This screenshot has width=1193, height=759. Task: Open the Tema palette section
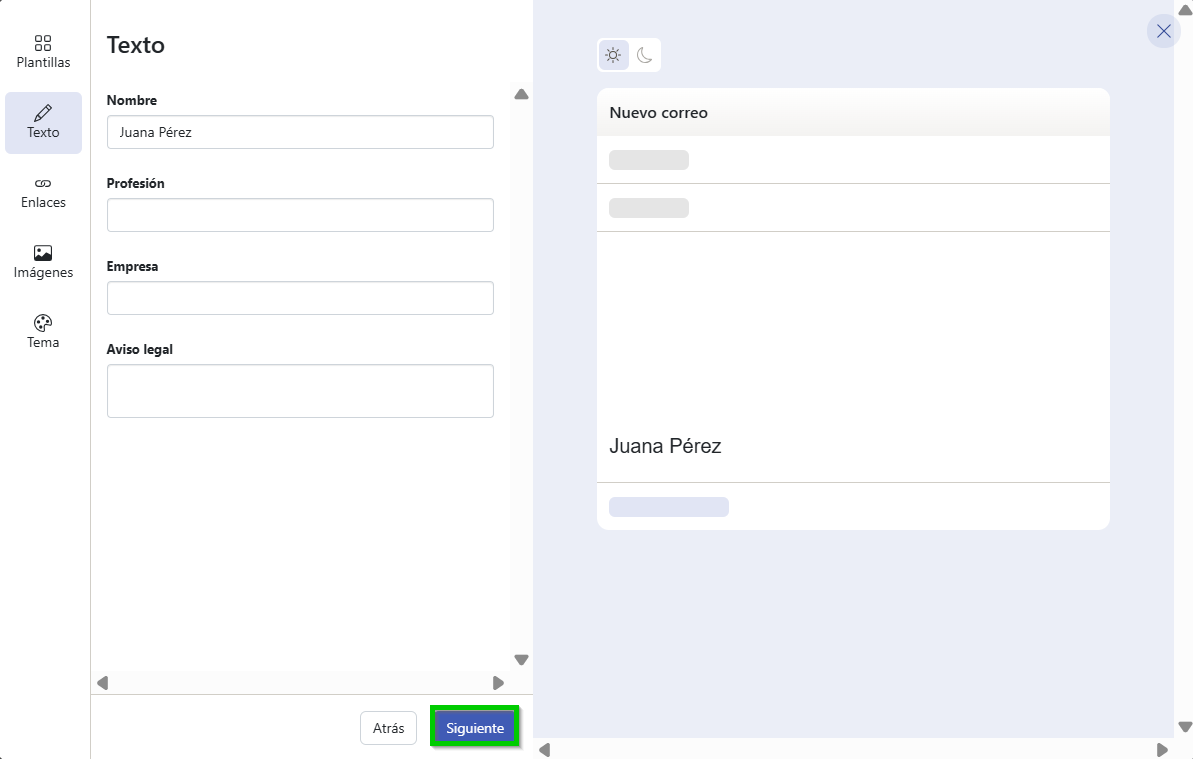[43, 332]
